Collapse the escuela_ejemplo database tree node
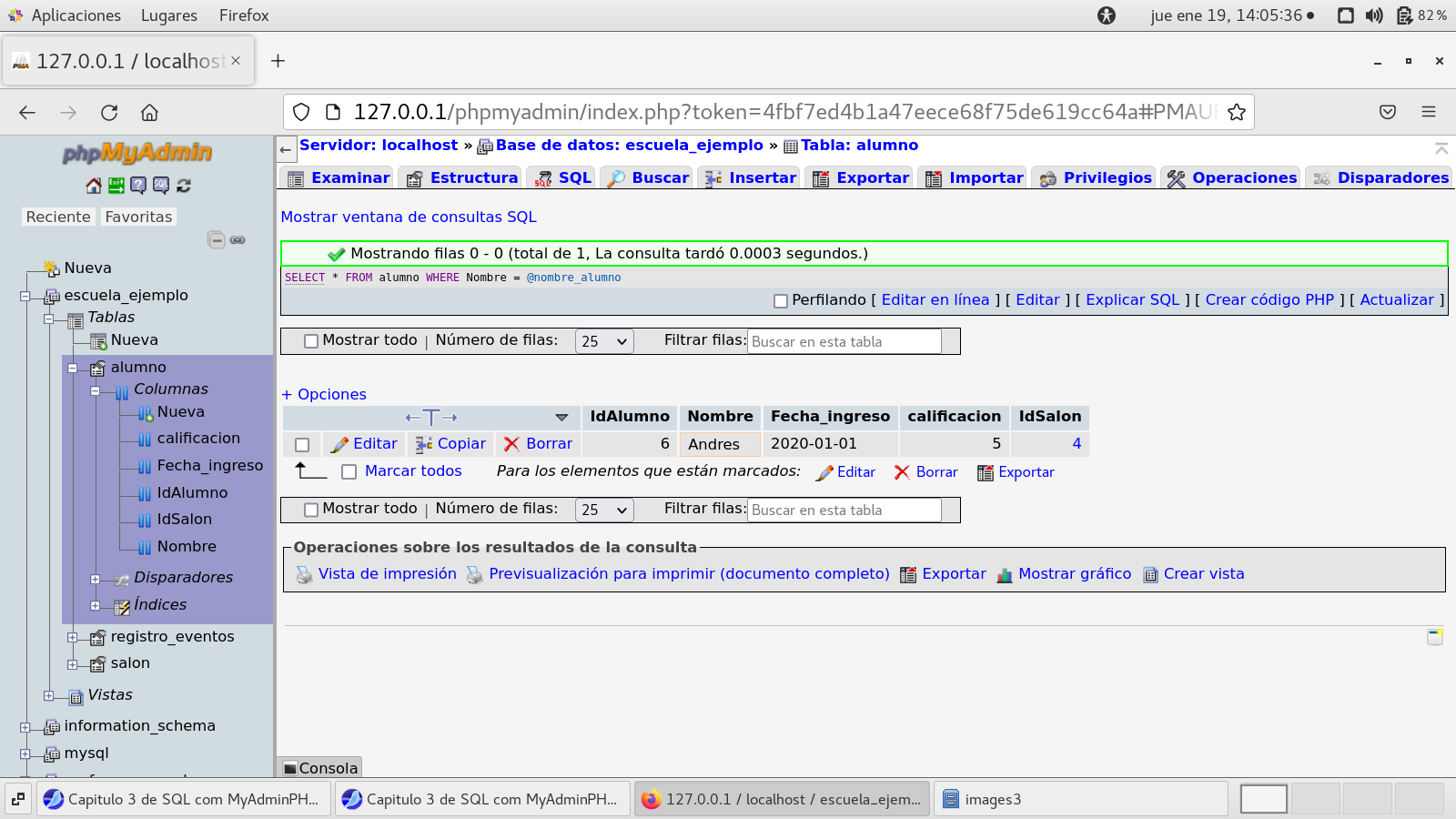 click(x=25, y=296)
